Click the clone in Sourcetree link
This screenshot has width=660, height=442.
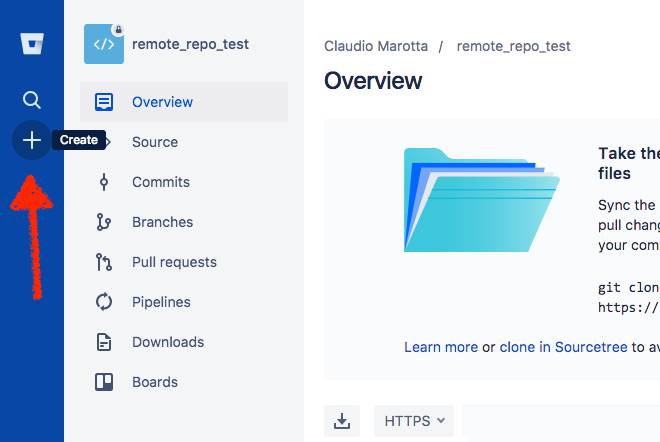coord(563,347)
